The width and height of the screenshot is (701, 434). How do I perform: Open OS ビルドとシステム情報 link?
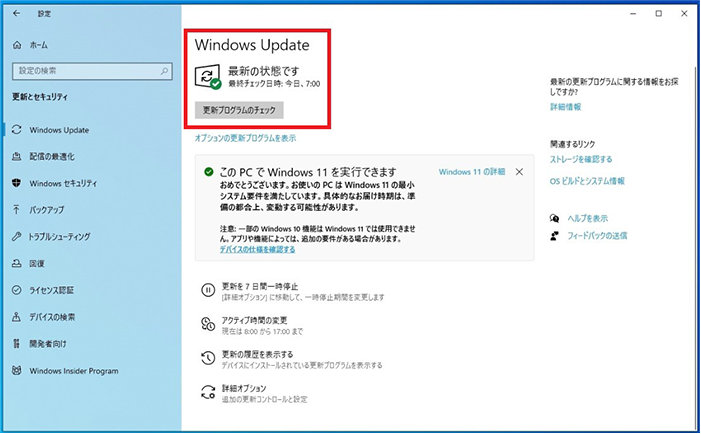(587, 181)
